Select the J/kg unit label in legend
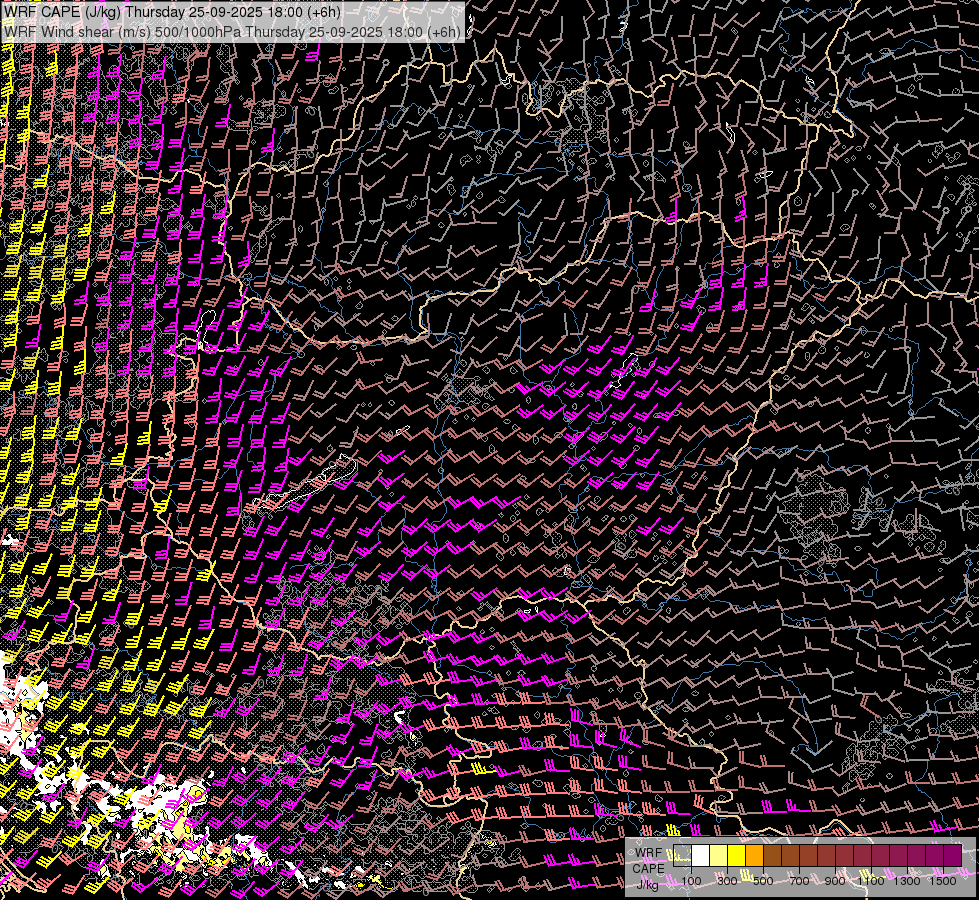Screen dimensions: 979x900 [x=648, y=883]
